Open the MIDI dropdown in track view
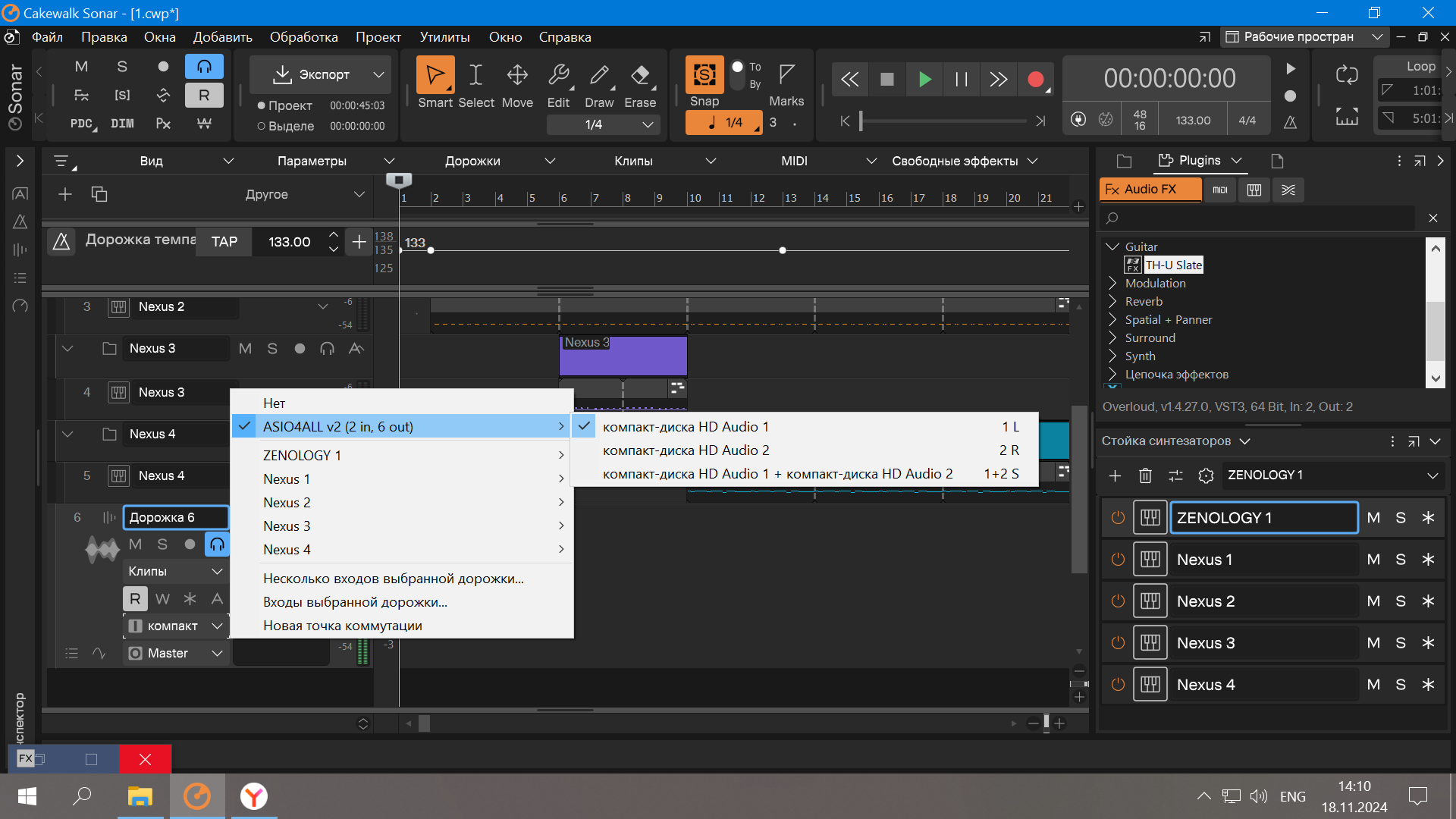 click(828, 161)
